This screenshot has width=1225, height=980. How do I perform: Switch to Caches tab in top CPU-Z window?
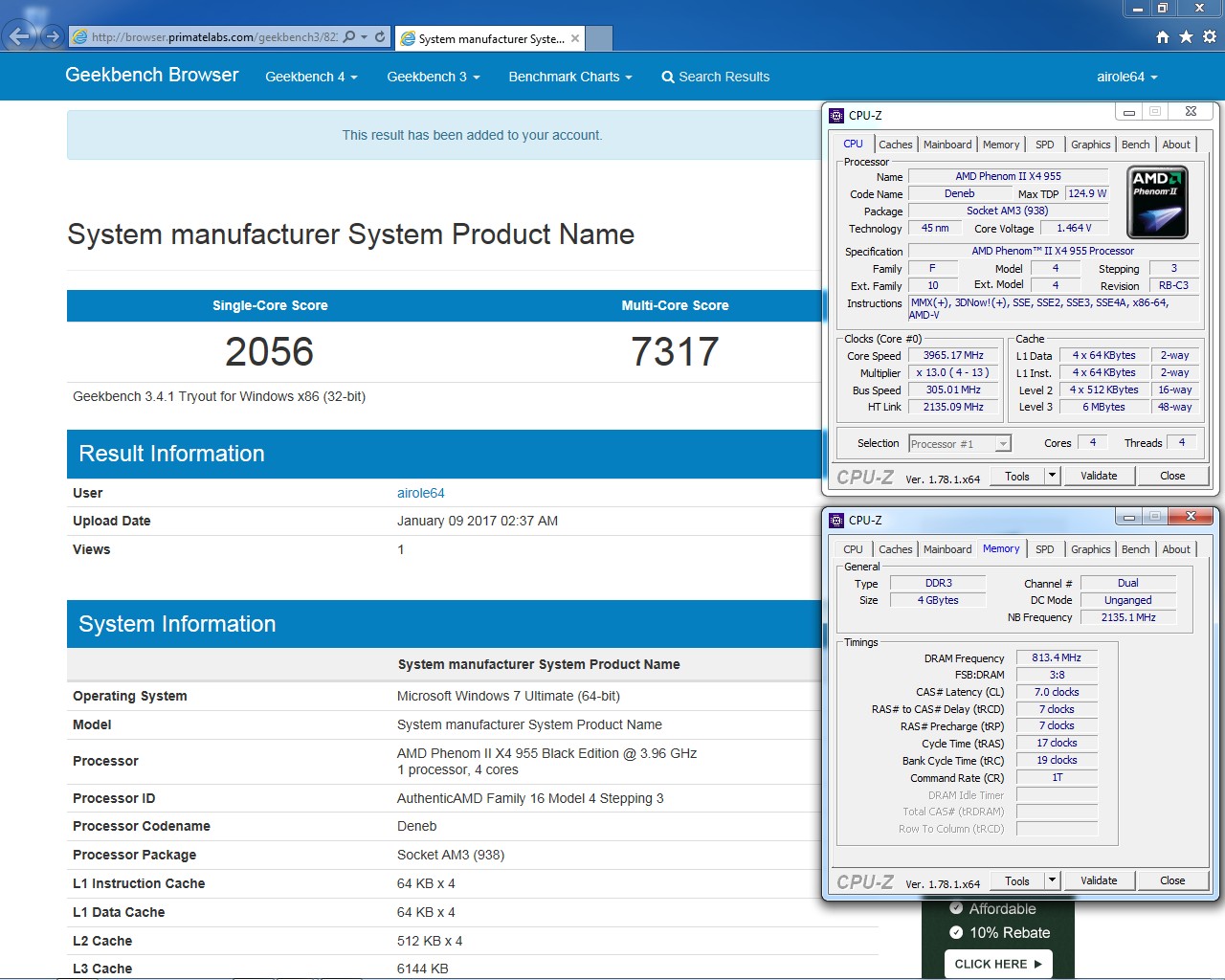tap(895, 145)
